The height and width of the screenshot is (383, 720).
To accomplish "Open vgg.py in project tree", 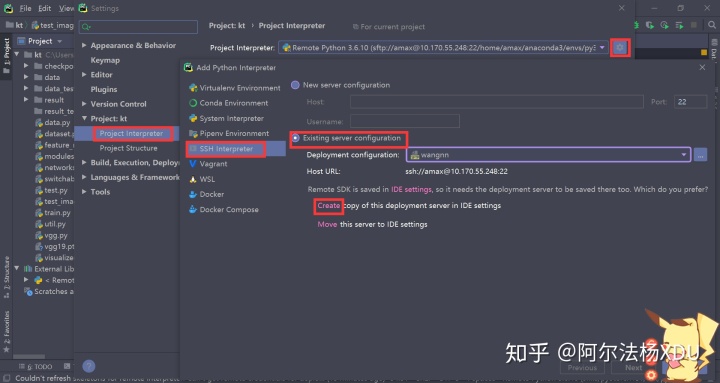I will (52, 236).
